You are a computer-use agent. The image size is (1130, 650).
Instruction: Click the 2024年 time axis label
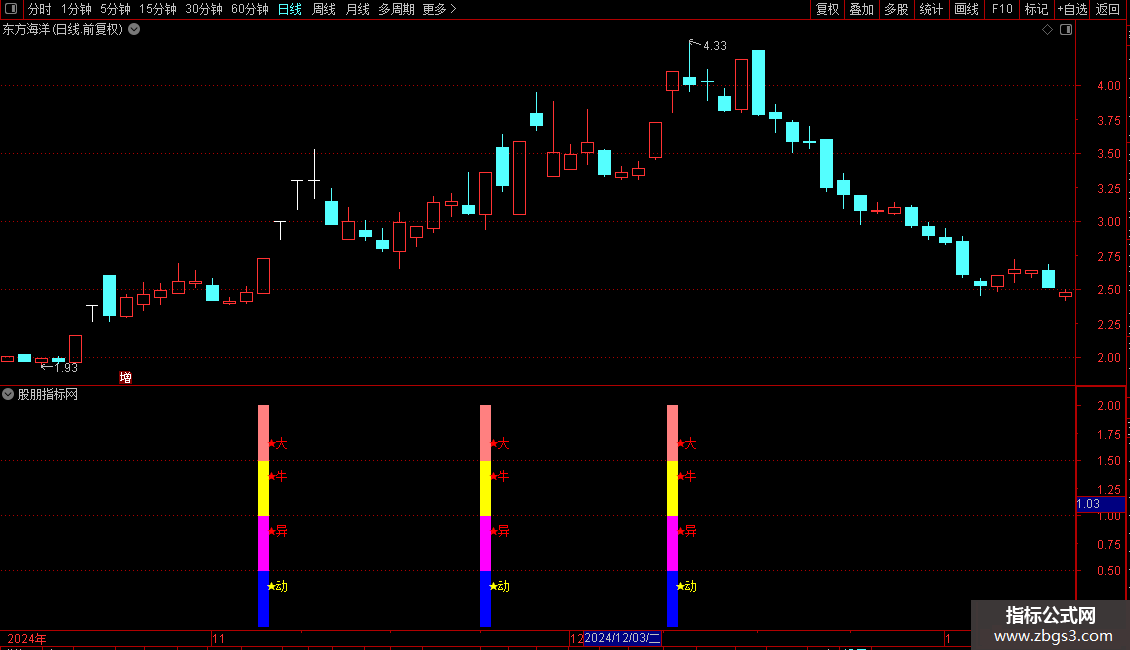click(x=27, y=639)
